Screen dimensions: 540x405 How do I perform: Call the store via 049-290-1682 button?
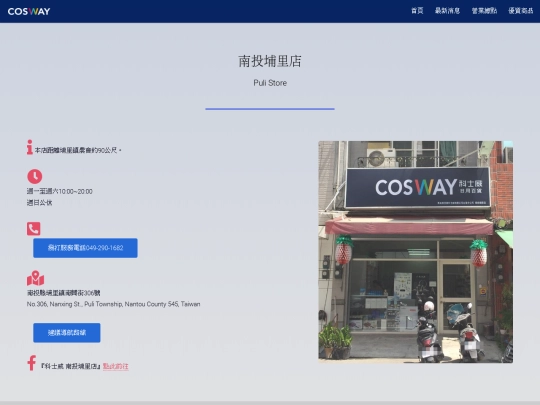pos(85,248)
